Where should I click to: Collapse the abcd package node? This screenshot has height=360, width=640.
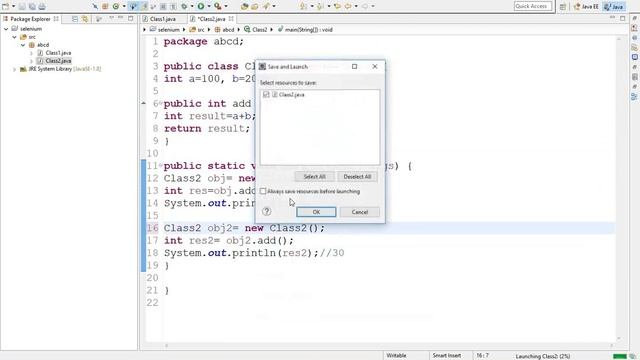click(23, 45)
